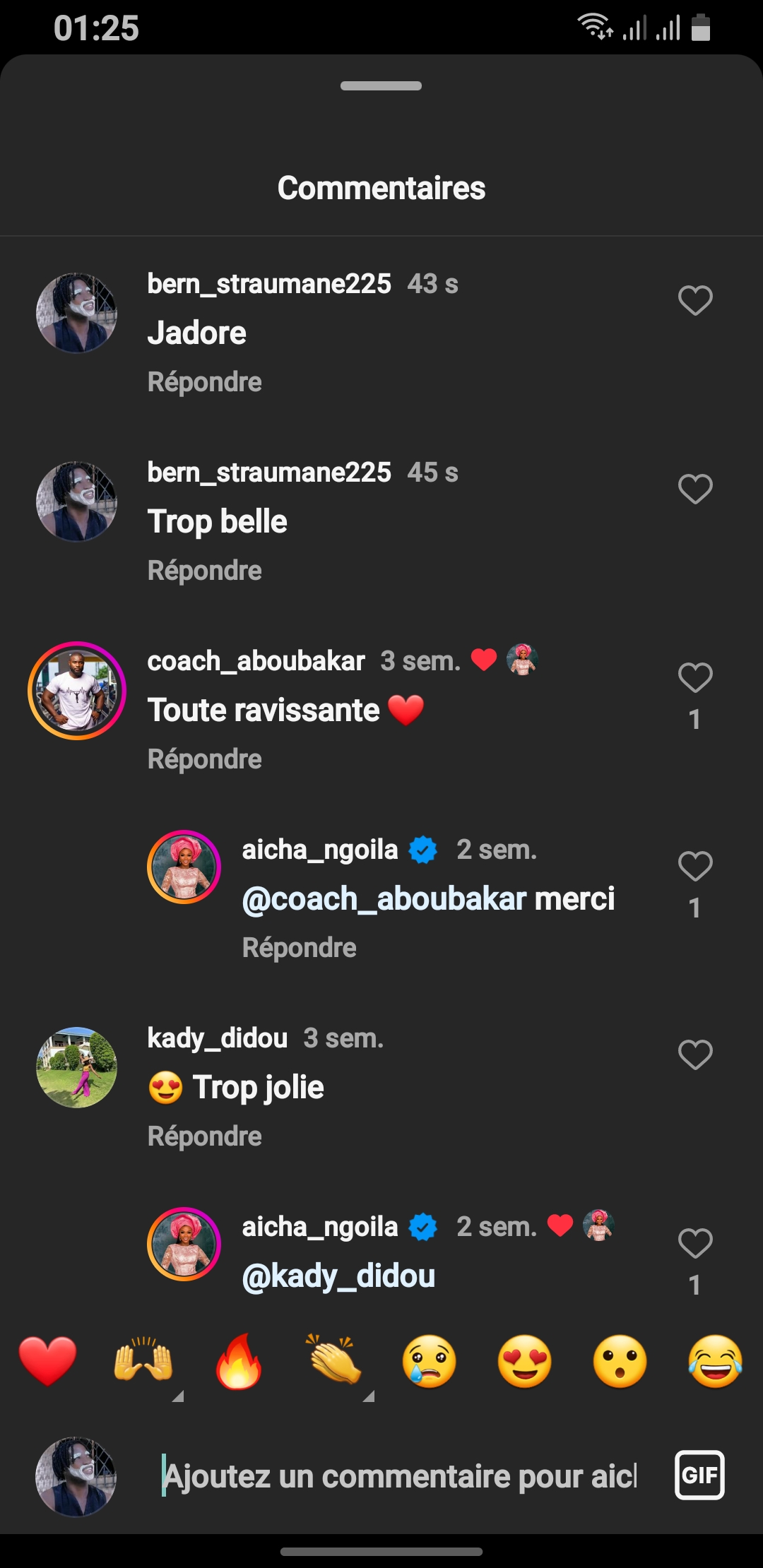The height and width of the screenshot is (1568, 763).
Task: Add the heart-eyes emoji reaction
Action: pyautogui.click(x=524, y=1361)
